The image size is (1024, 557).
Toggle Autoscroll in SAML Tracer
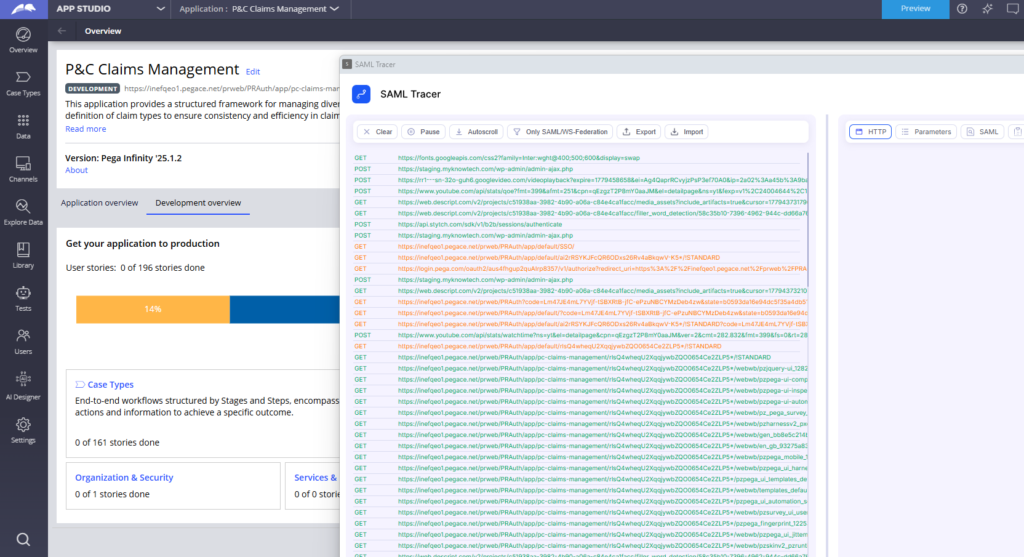coord(476,132)
